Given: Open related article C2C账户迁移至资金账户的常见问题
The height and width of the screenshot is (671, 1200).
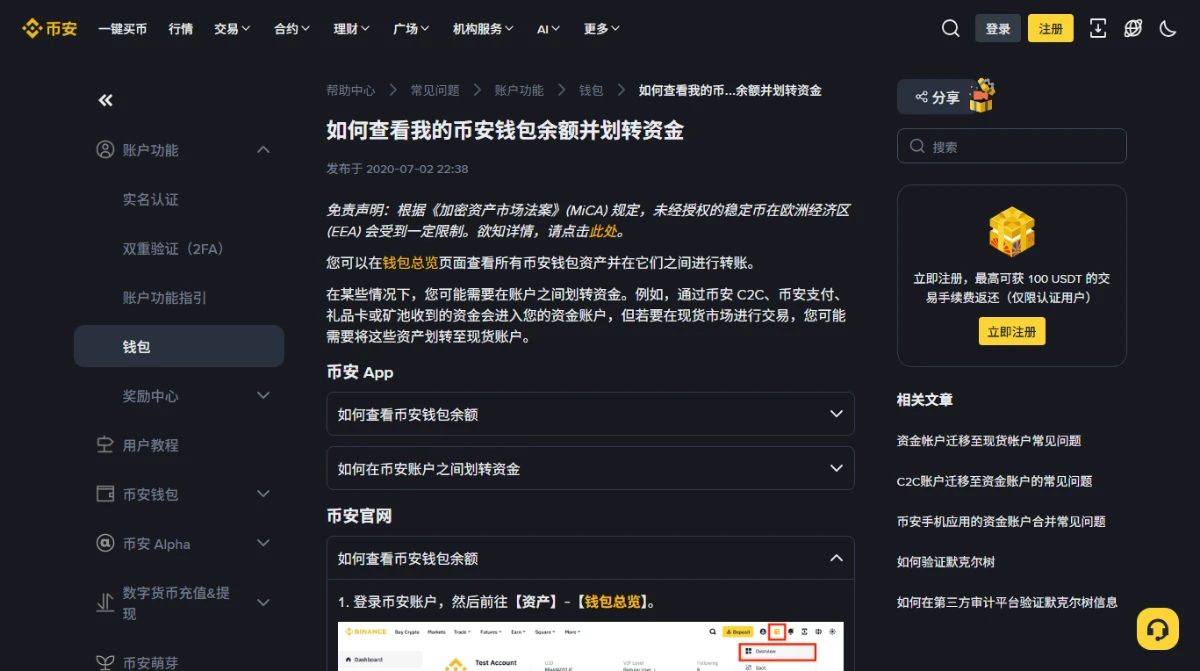Looking at the screenshot, I should [994, 481].
